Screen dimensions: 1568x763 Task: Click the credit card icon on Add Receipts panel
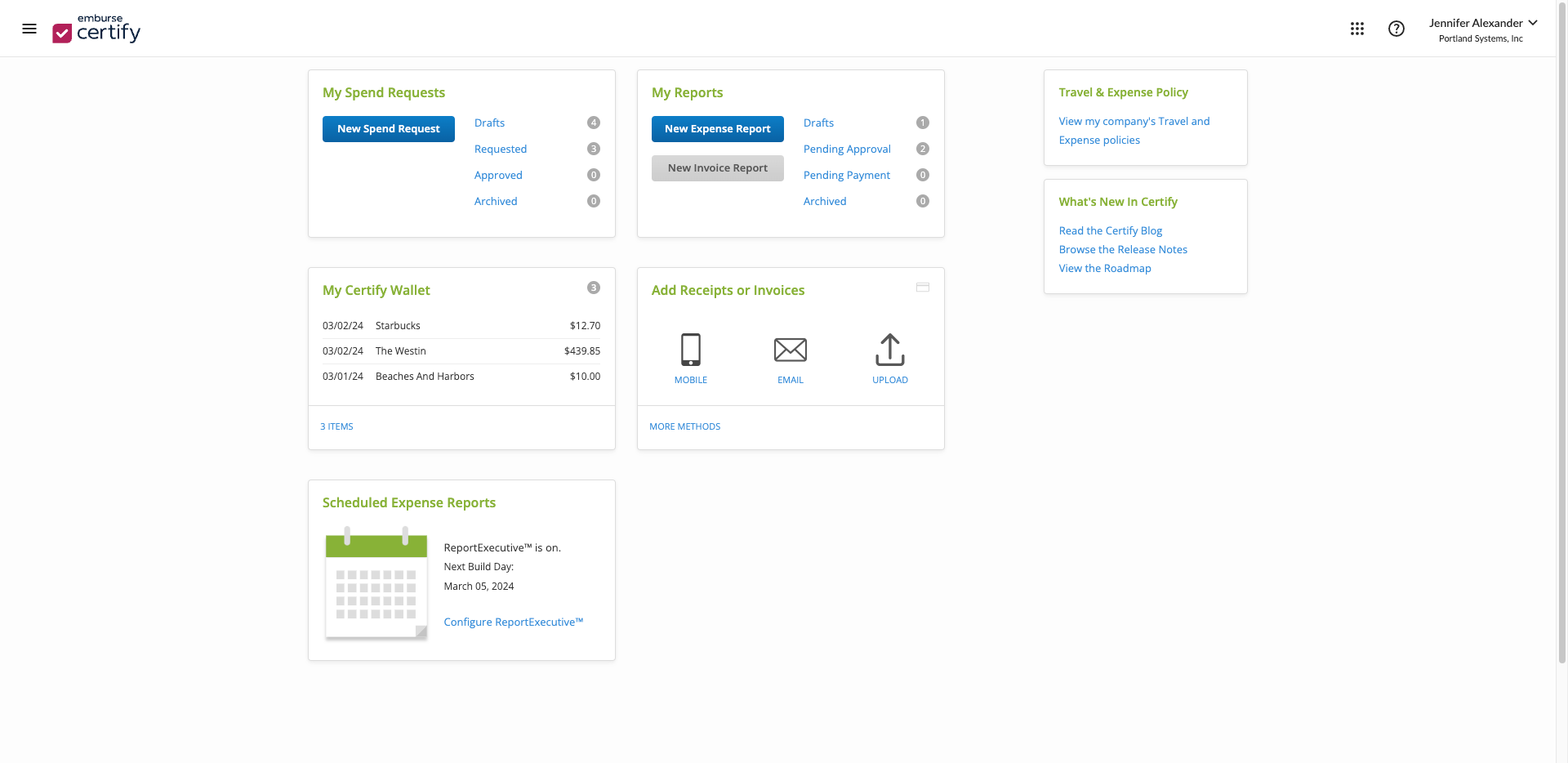pyautogui.click(x=922, y=287)
